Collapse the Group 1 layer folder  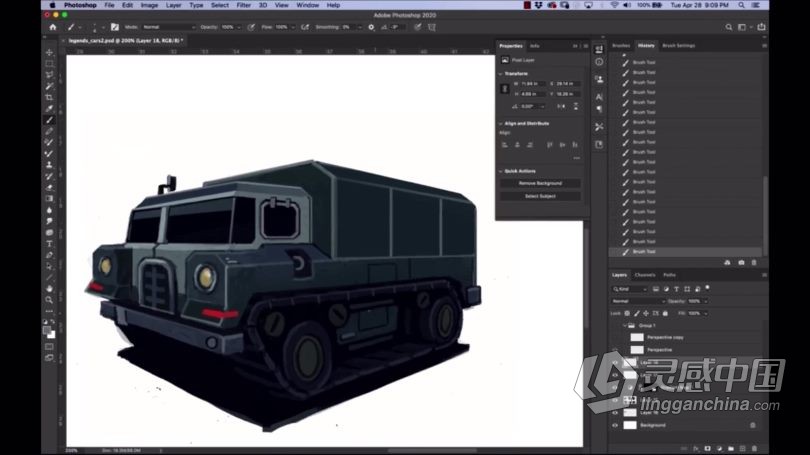tap(625, 325)
